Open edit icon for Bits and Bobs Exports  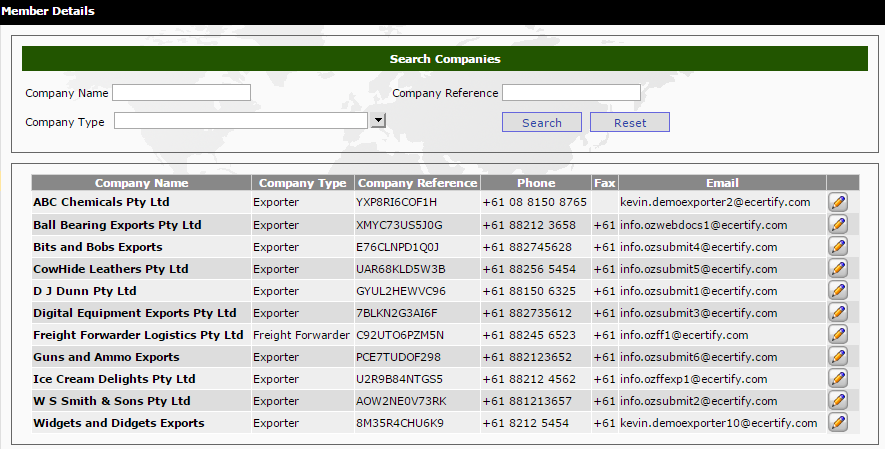click(x=838, y=246)
